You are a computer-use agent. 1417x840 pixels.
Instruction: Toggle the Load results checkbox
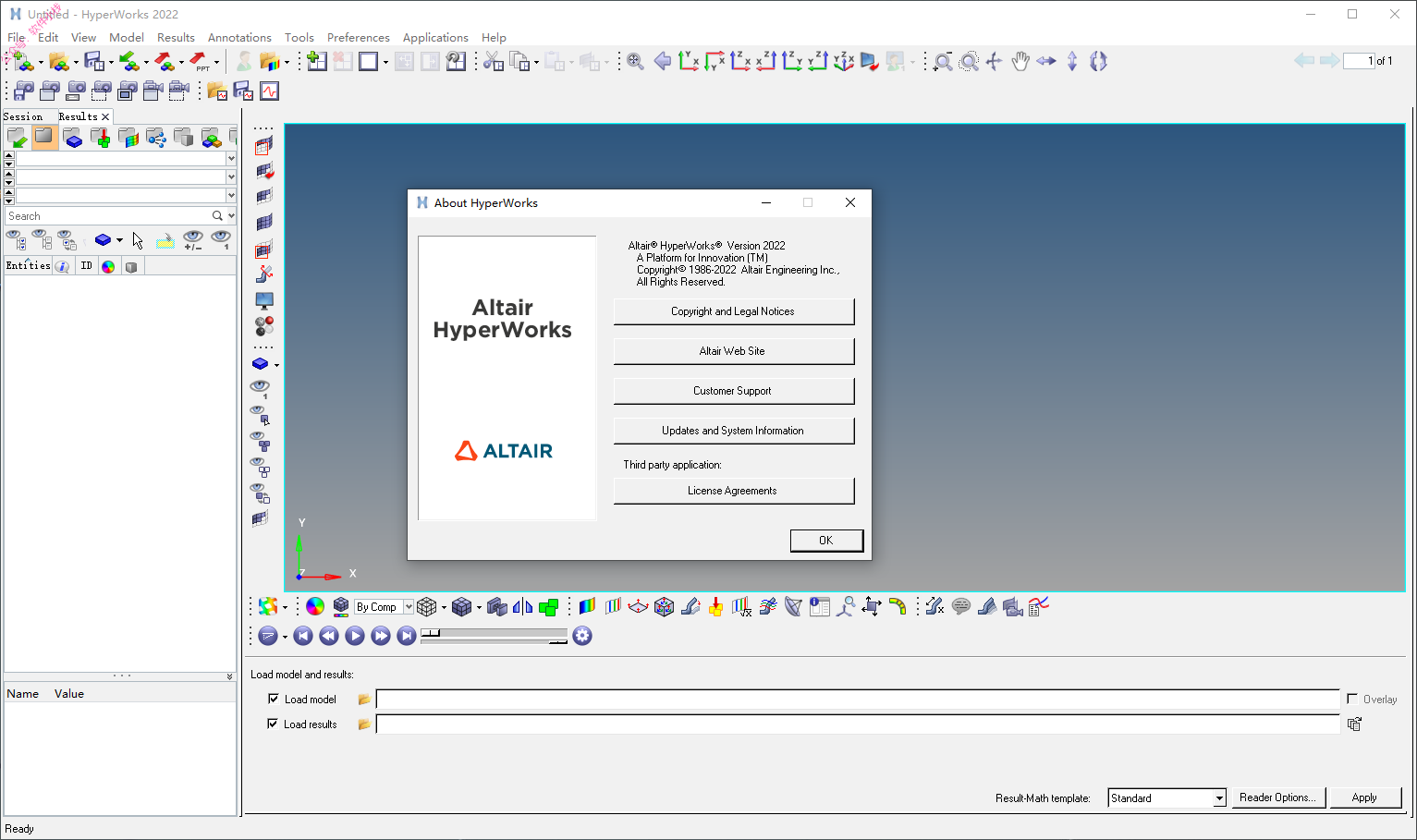tap(273, 724)
